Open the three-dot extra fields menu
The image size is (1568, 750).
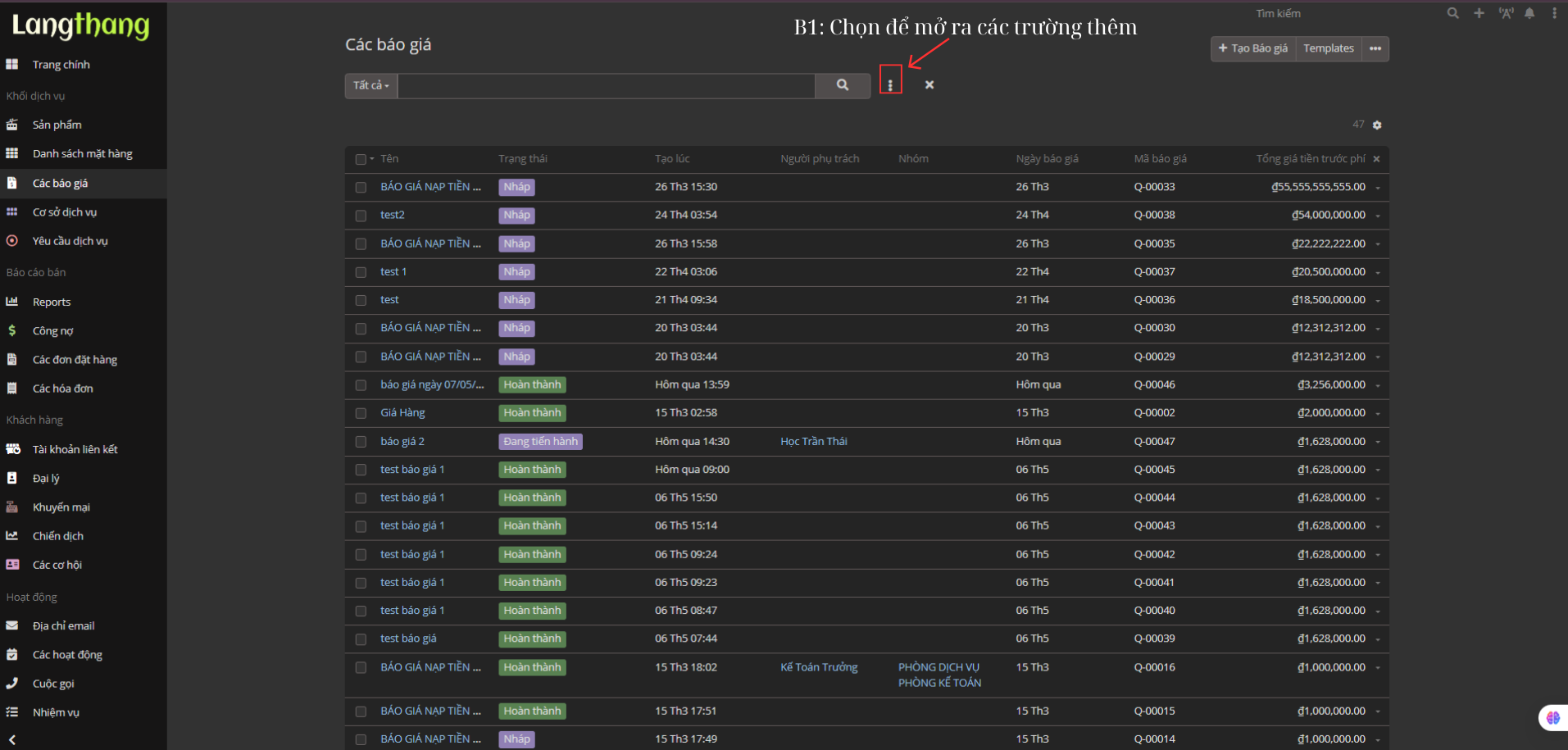coord(890,85)
